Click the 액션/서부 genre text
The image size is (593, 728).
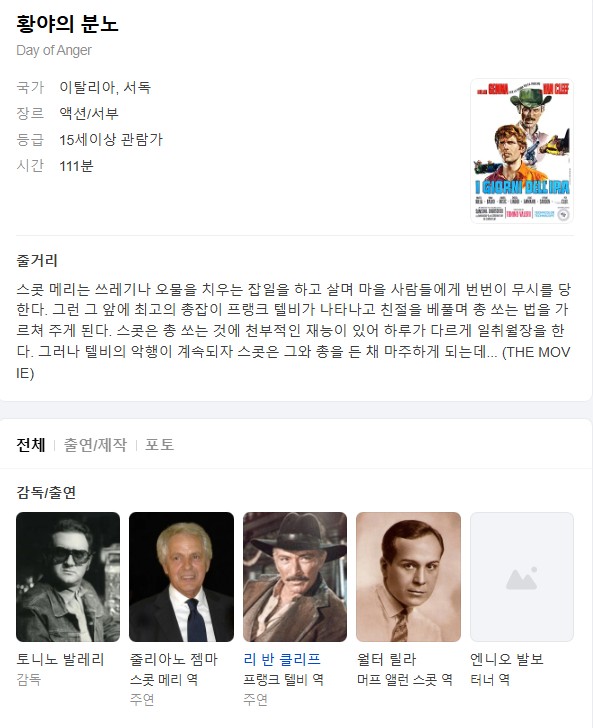[x=89, y=113]
